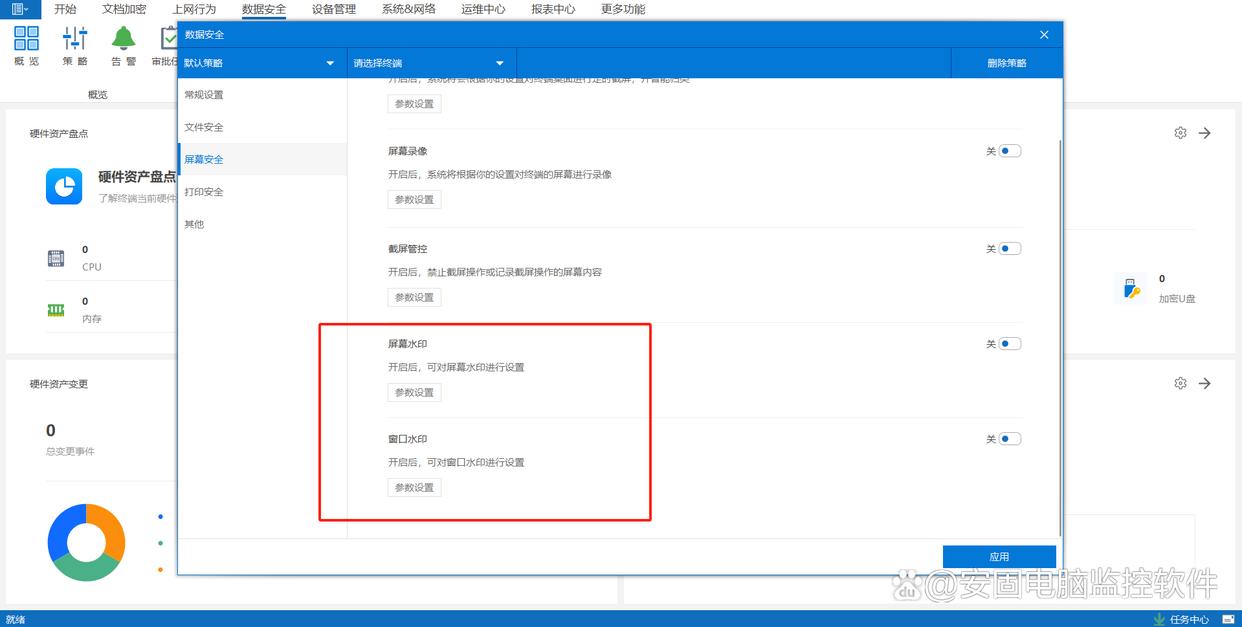The height and width of the screenshot is (627, 1242).
Task: Click the 硬件资产盘点 blue pie chart icon
Action: tap(64, 186)
